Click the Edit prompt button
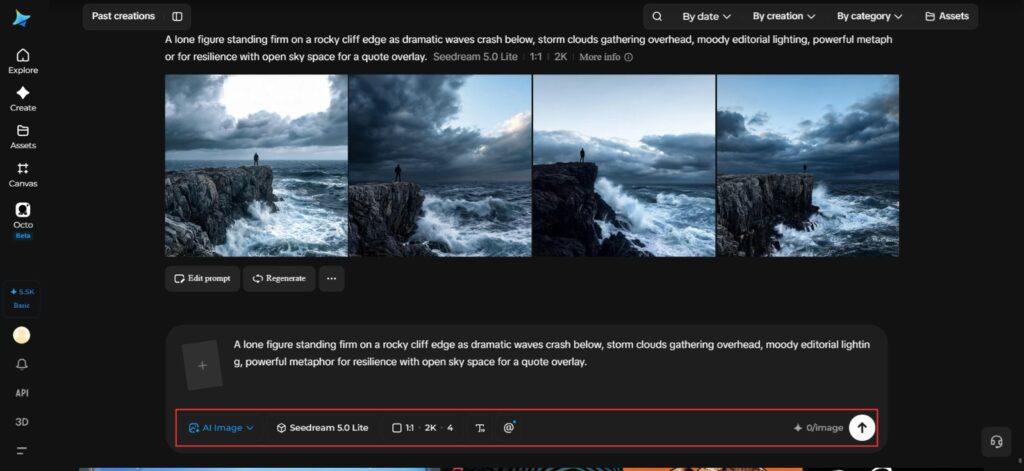The width and height of the screenshot is (1024, 471). (x=202, y=278)
